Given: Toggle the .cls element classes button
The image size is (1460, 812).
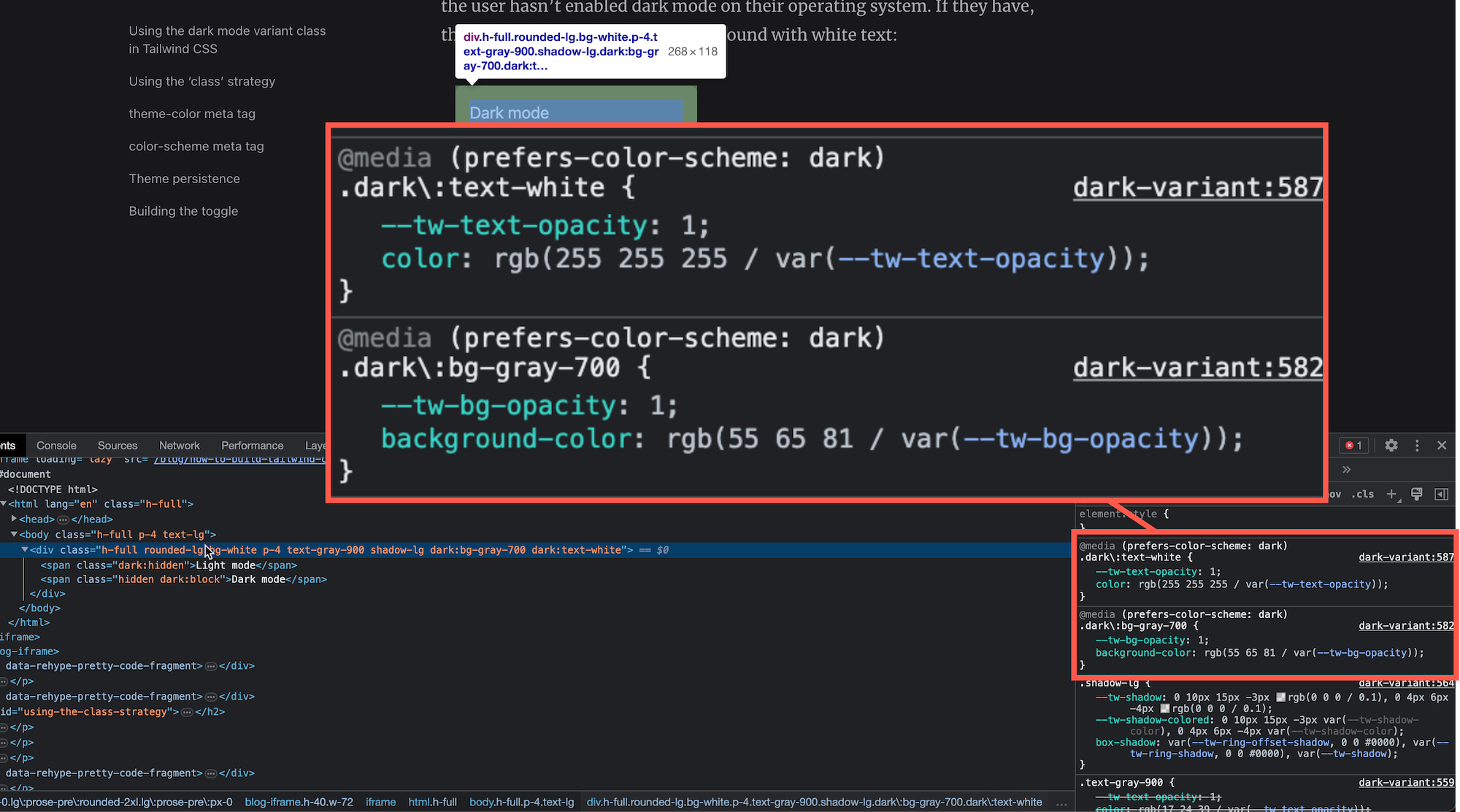Looking at the screenshot, I should (x=1362, y=494).
